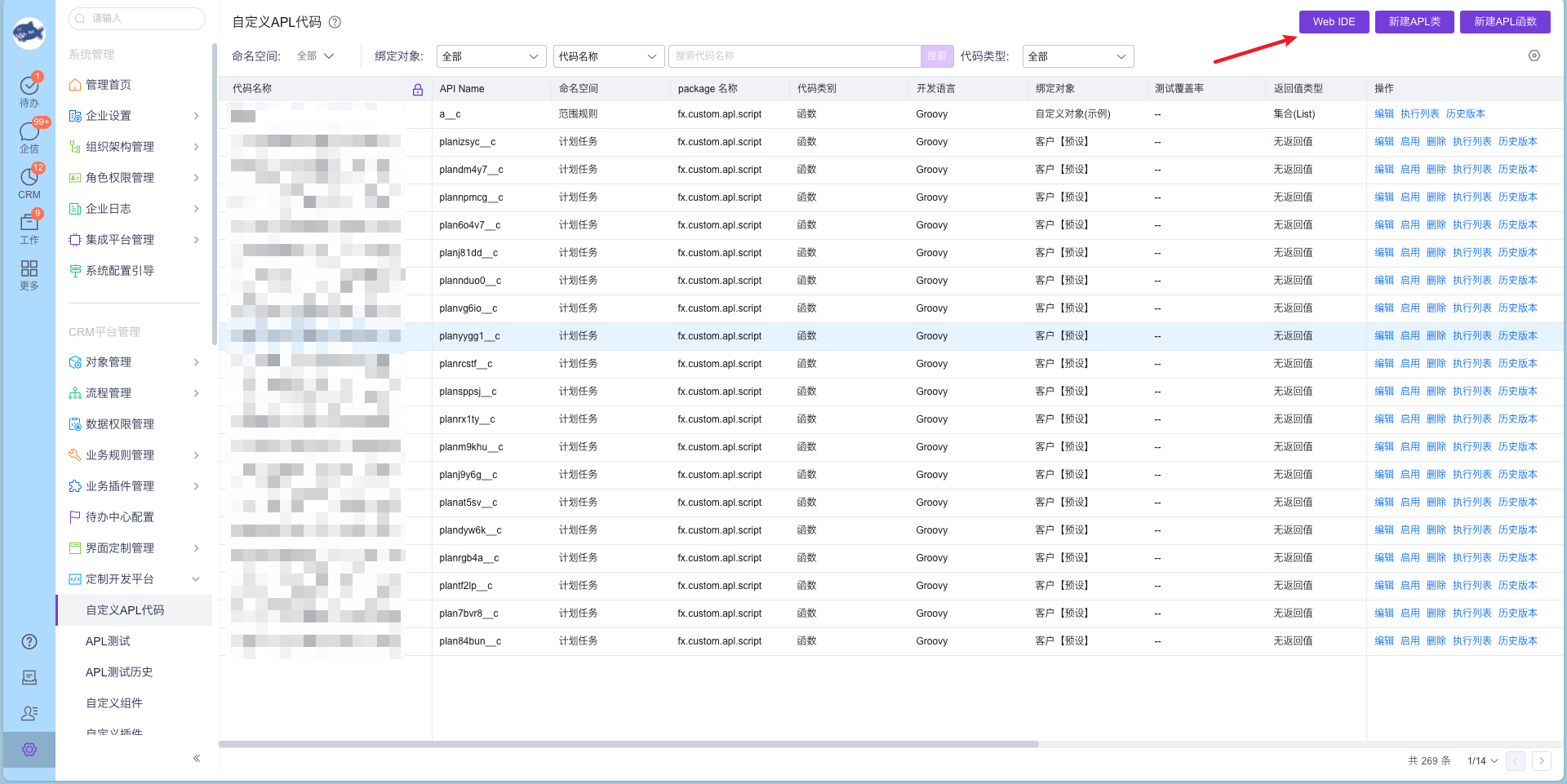1567x784 pixels.
Task: Open the 绑定对象 dropdown
Action: pyautogui.click(x=491, y=56)
